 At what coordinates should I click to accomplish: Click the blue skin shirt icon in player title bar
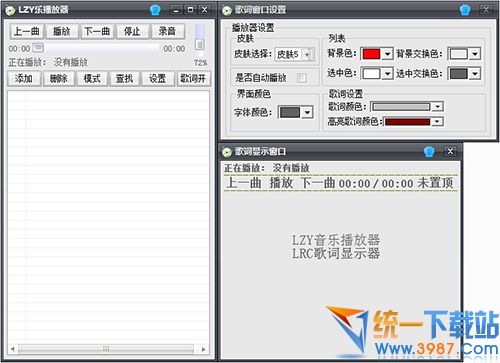[155, 10]
